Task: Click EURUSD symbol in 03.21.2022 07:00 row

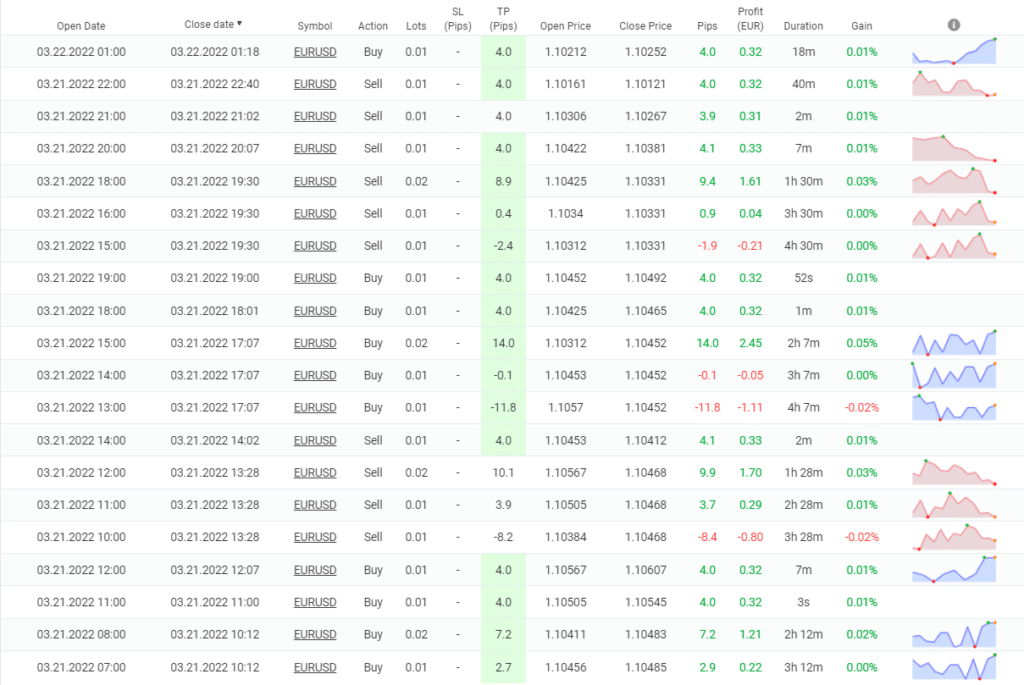Action: point(314,667)
